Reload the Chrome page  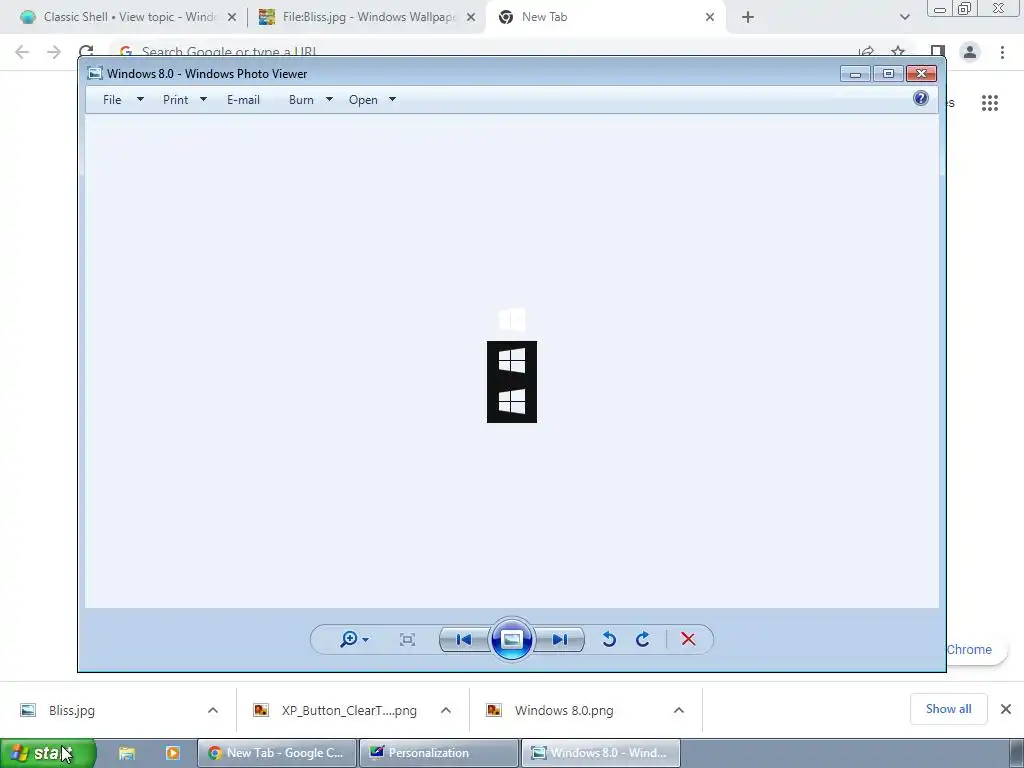pyautogui.click(x=86, y=51)
